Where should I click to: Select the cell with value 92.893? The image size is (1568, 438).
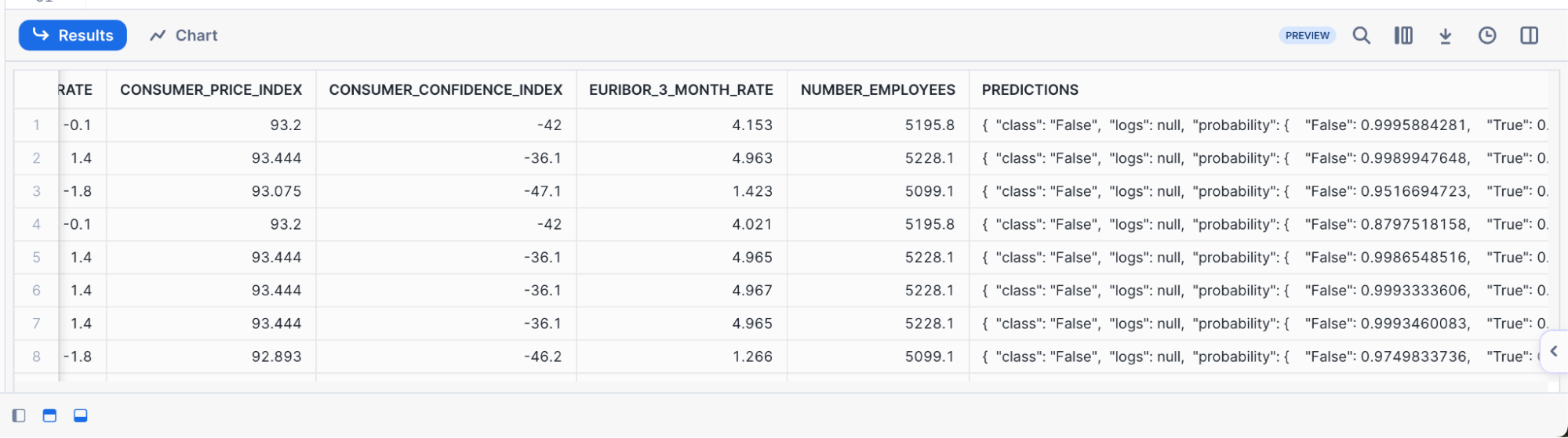[276, 357]
